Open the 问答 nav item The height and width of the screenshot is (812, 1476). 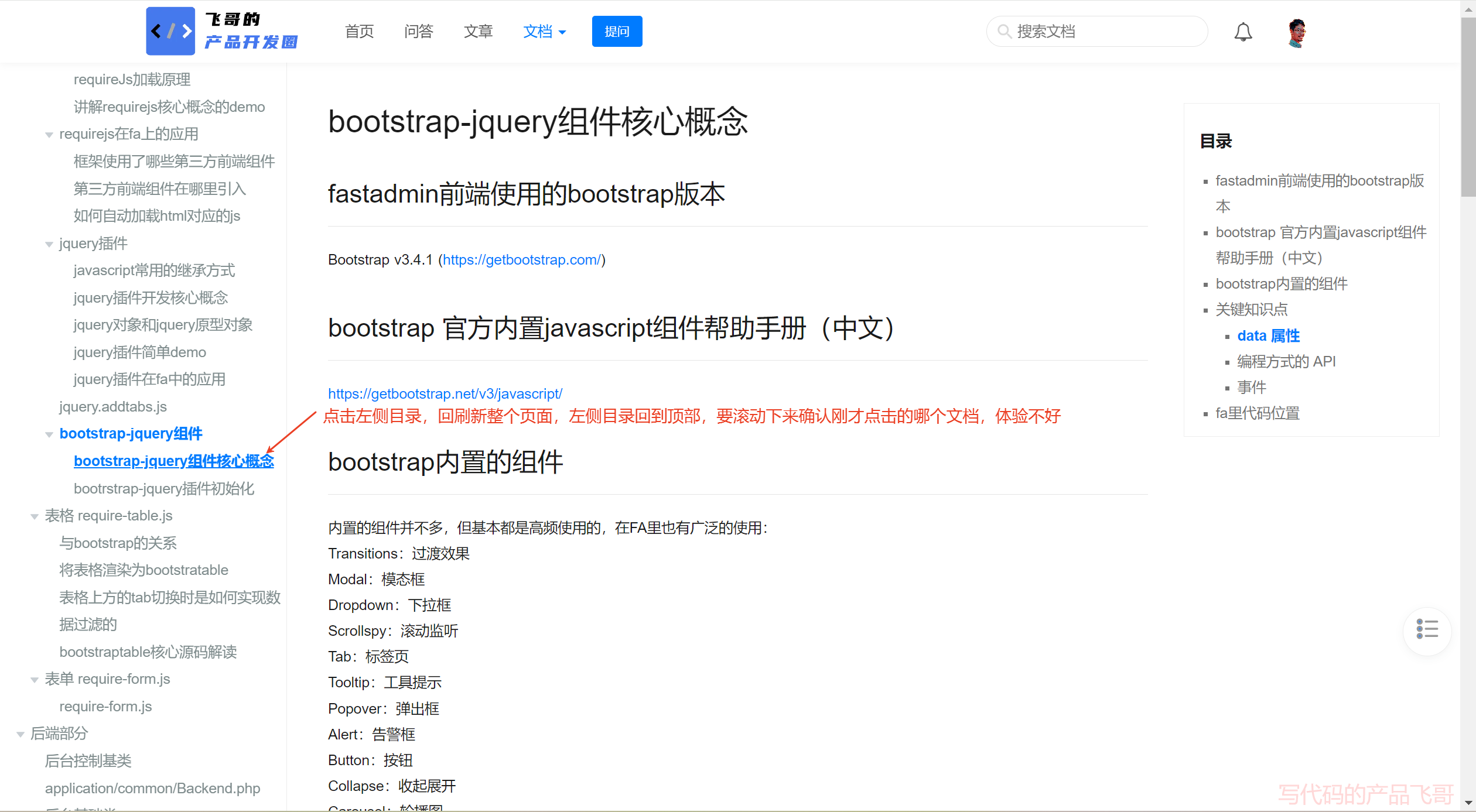418,32
